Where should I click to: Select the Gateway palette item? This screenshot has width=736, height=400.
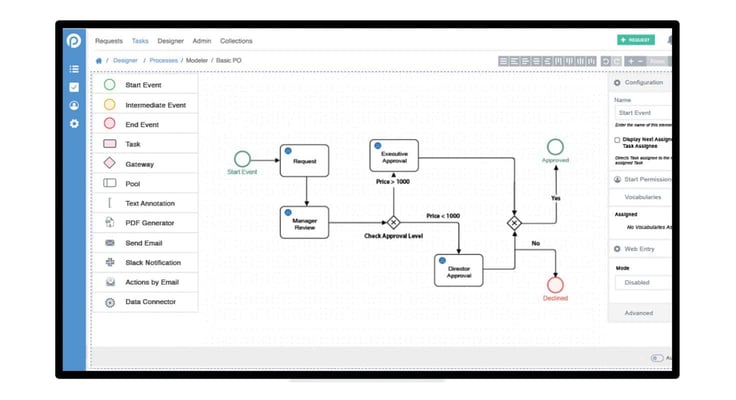pos(146,164)
